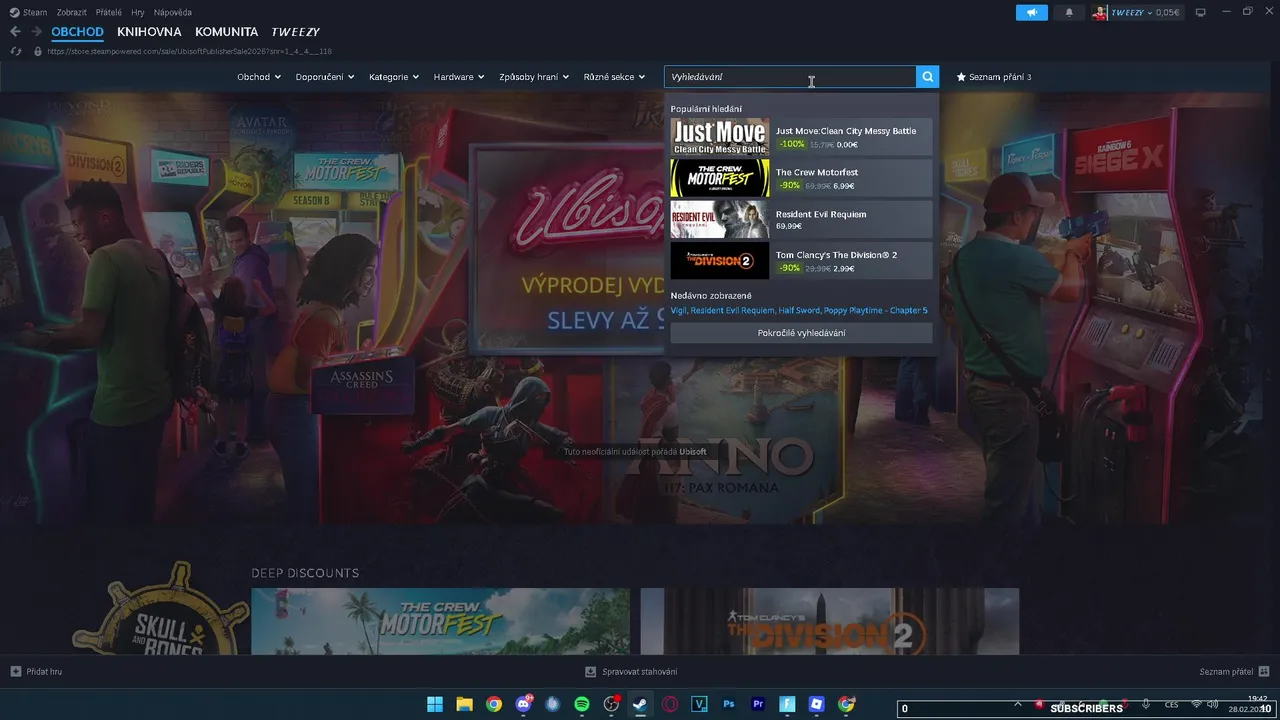Click the microphone tray icon

[1146, 704]
